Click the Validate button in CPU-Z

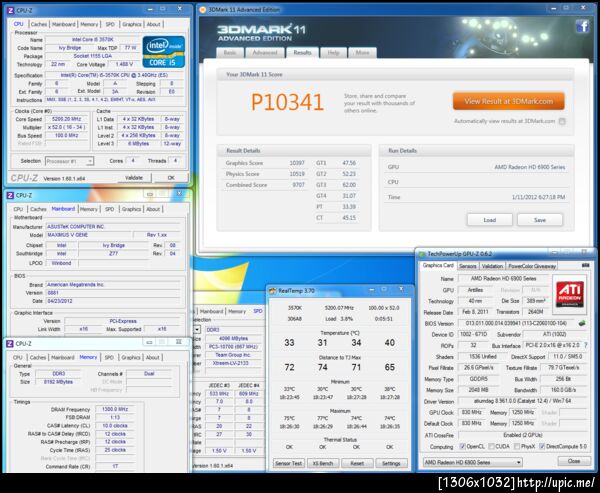click(134, 178)
